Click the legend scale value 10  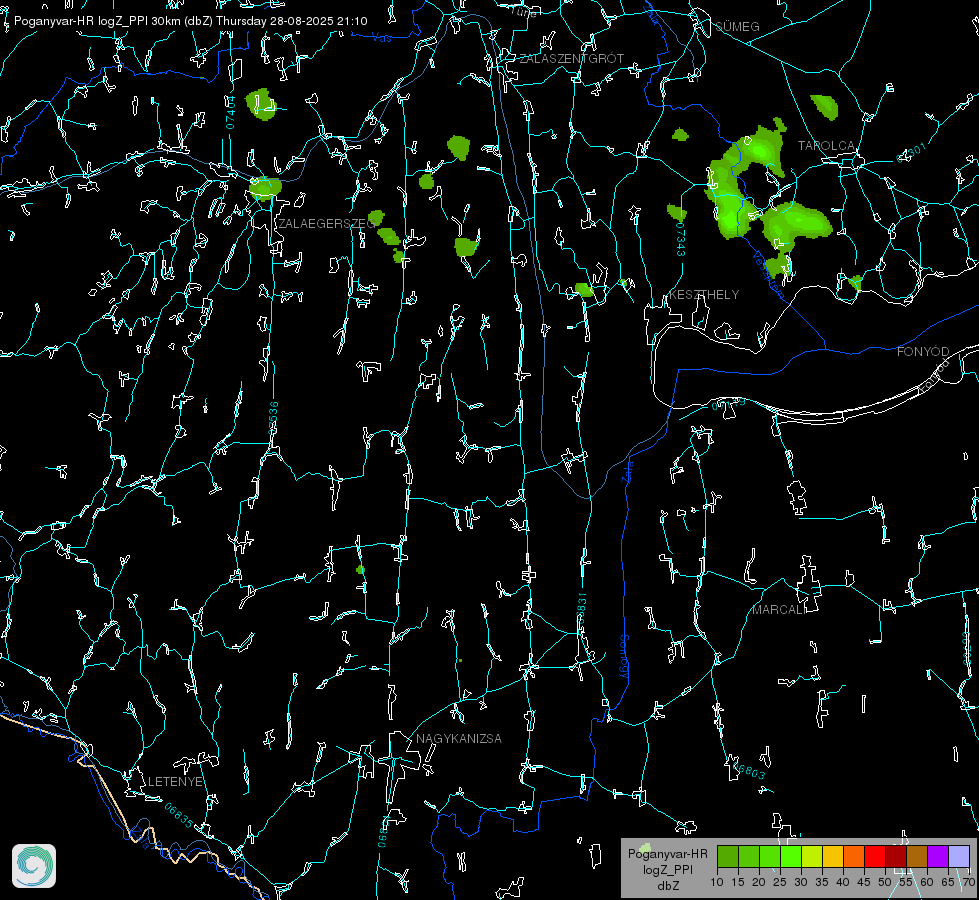717,882
